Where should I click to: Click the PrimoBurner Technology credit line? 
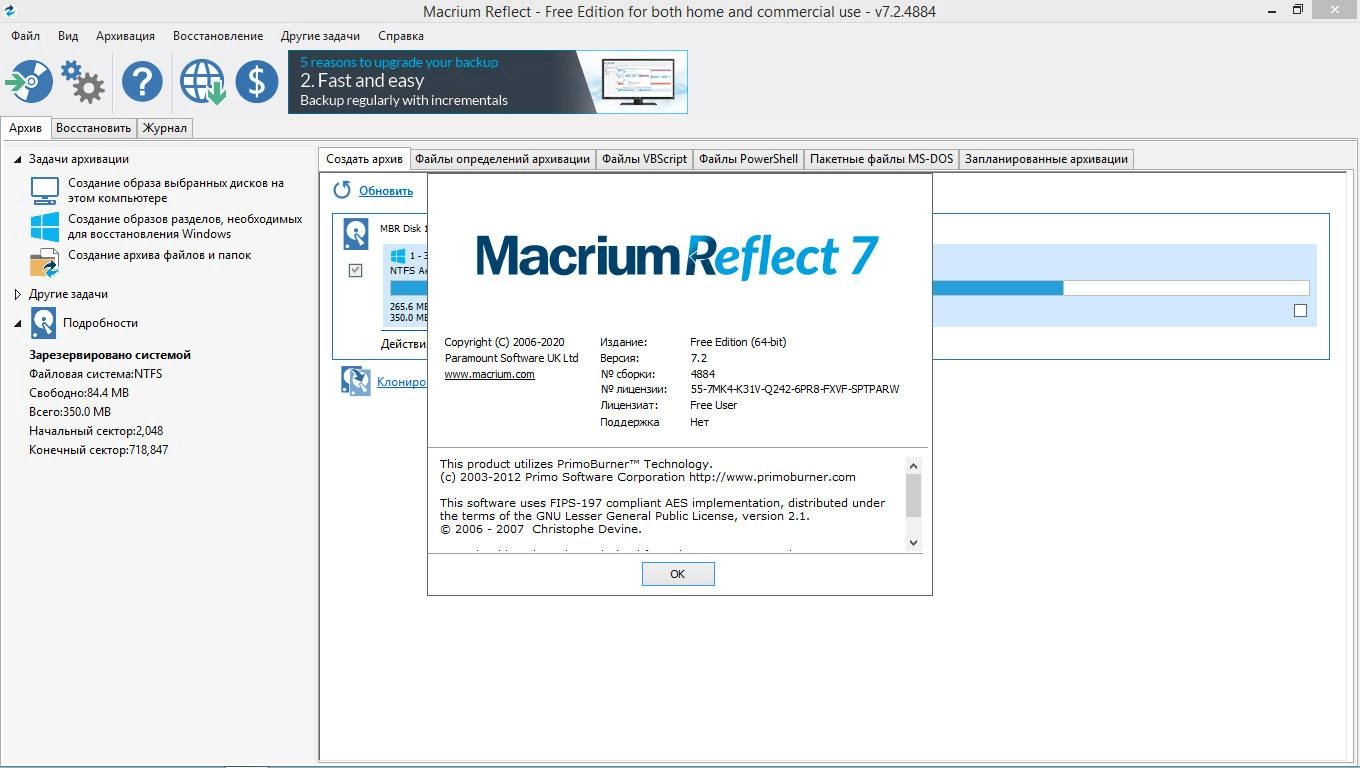(x=576, y=464)
